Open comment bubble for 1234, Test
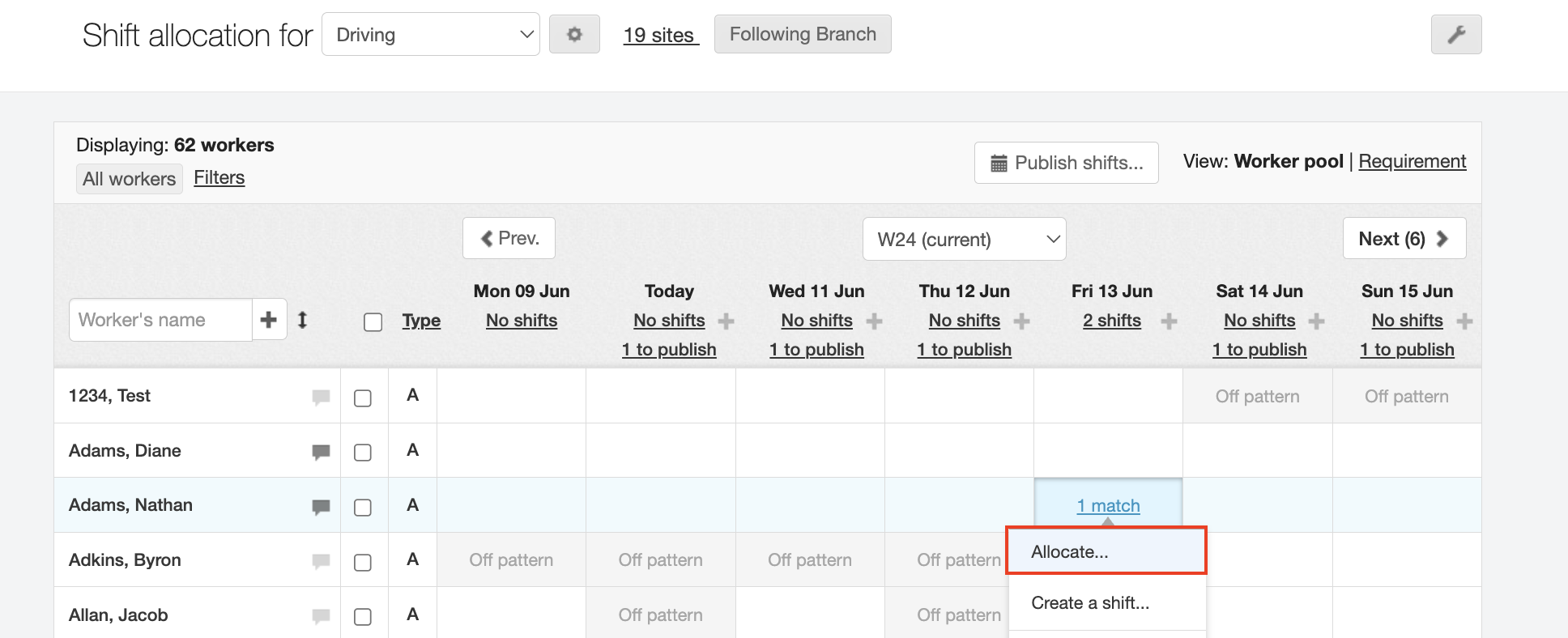The width and height of the screenshot is (1568, 638). (x=321, y=397)
